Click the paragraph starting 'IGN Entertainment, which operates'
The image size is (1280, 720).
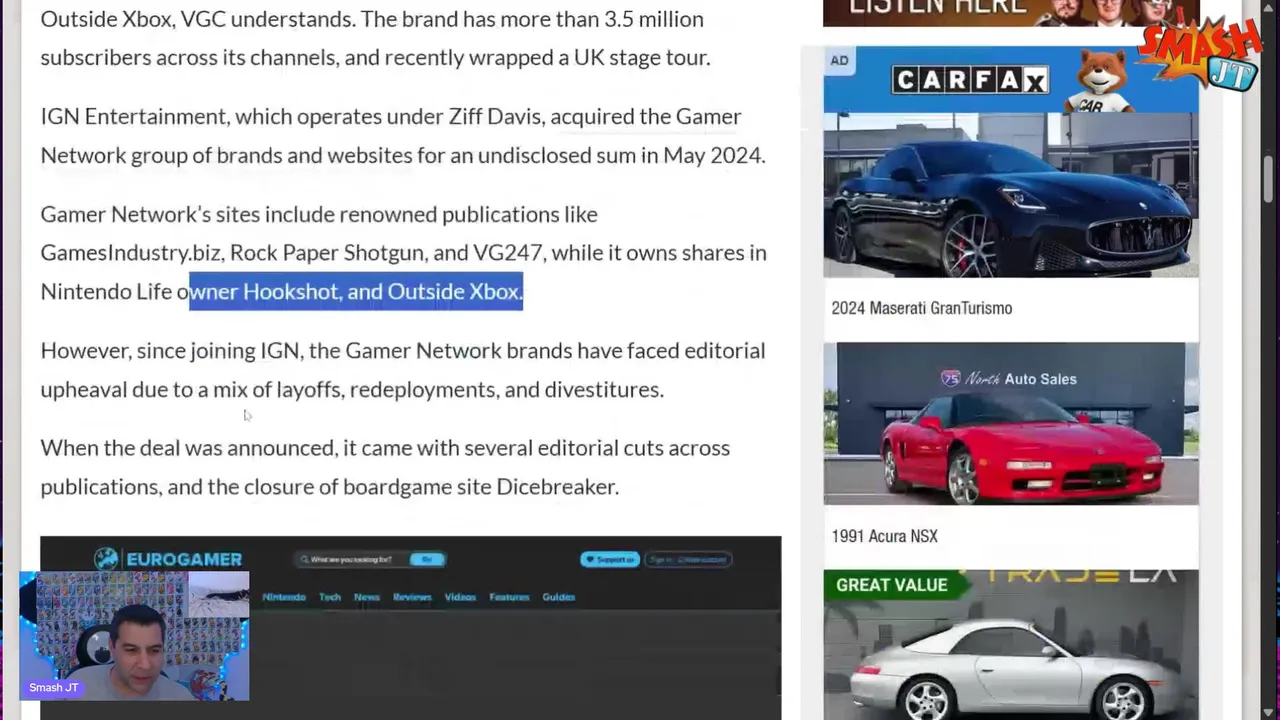(403, 136)
